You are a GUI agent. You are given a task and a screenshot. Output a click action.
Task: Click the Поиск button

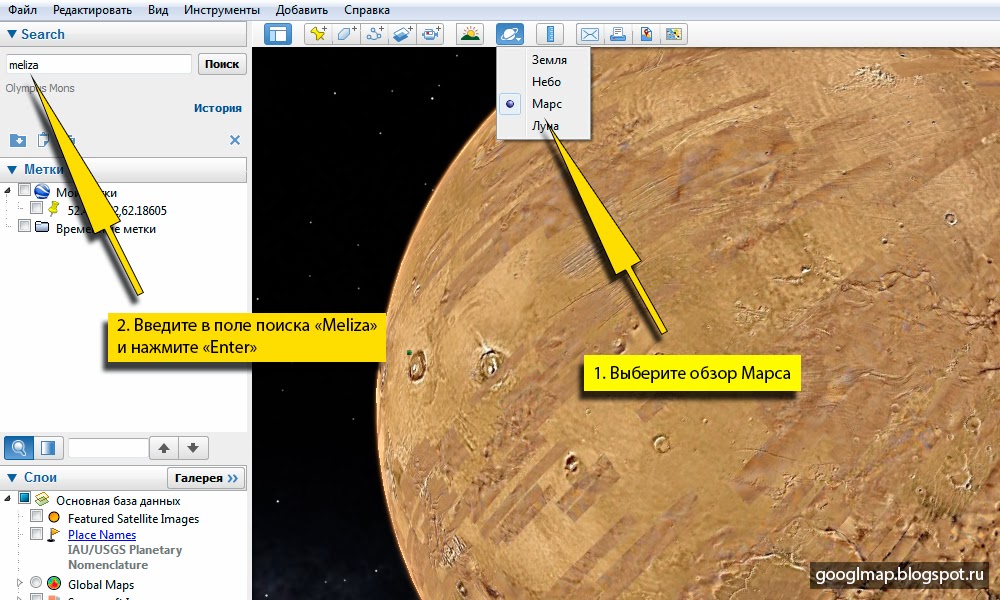tap(222, 64)
